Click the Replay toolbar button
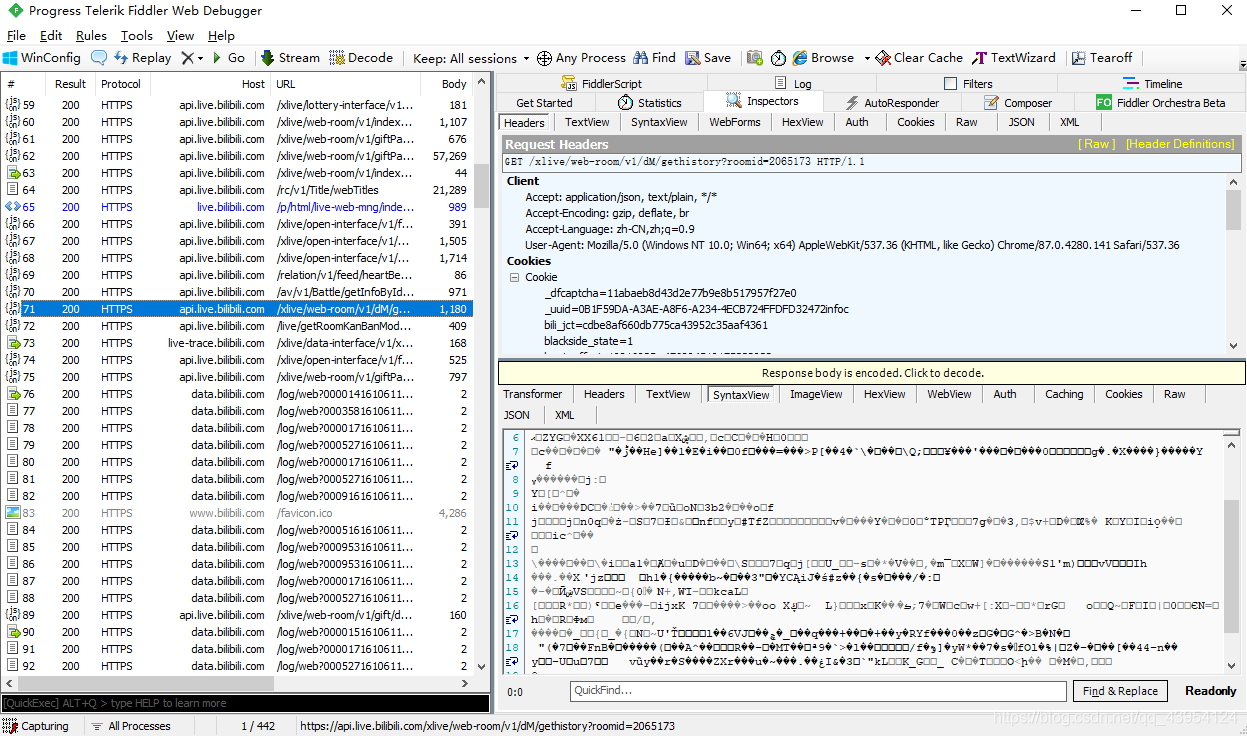Screen dimensions: 1247x736 click(142, 58)
